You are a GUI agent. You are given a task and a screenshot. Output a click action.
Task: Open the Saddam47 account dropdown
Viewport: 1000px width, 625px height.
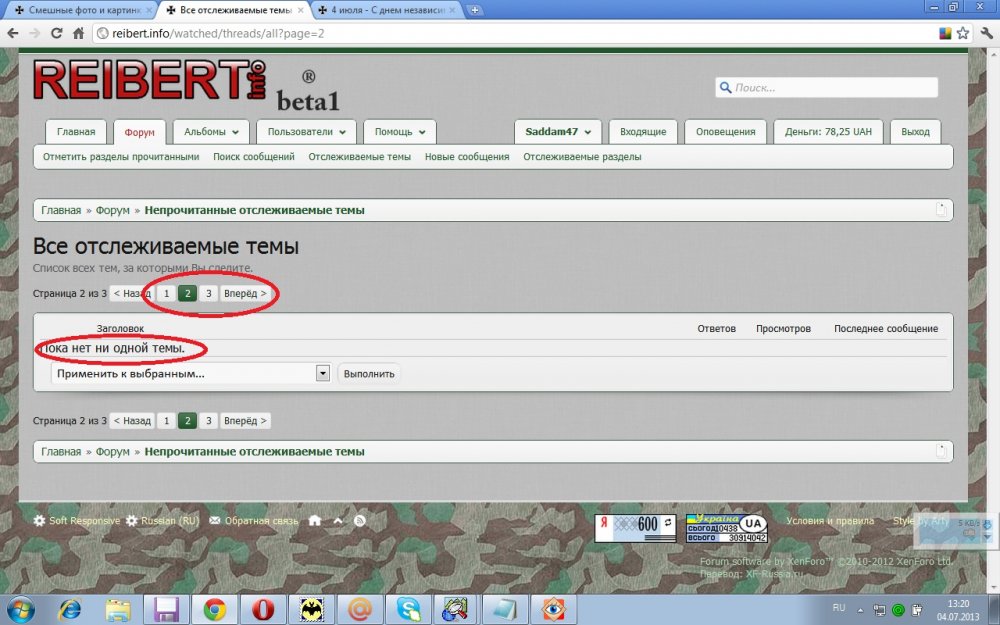[558, 132]
